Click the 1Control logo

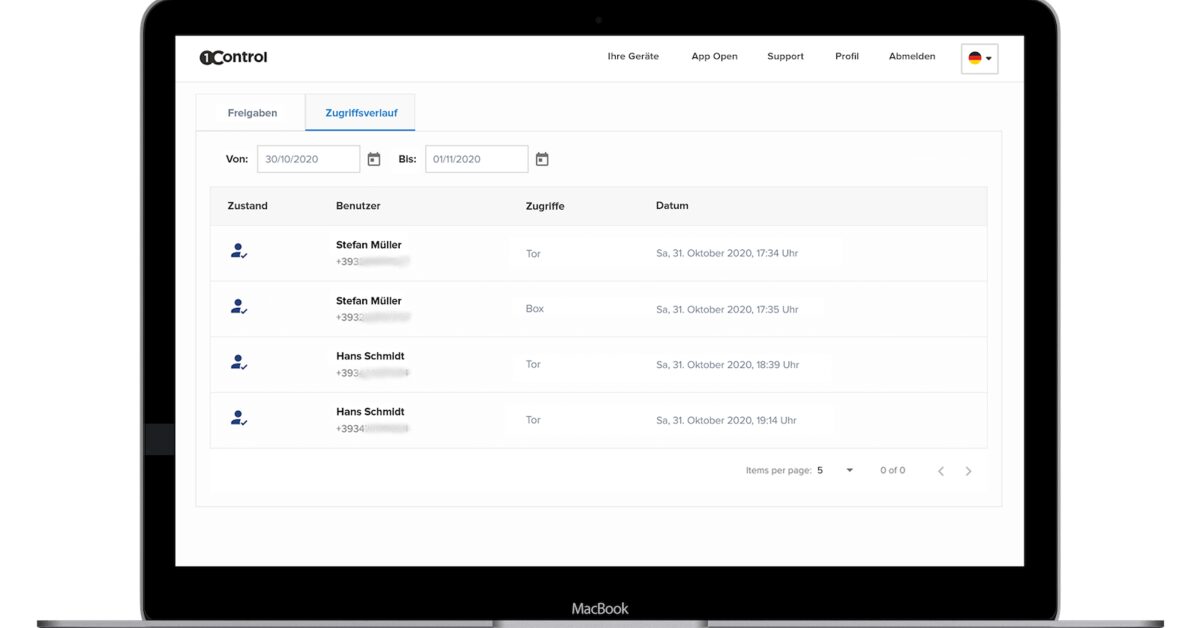(233, 57)
